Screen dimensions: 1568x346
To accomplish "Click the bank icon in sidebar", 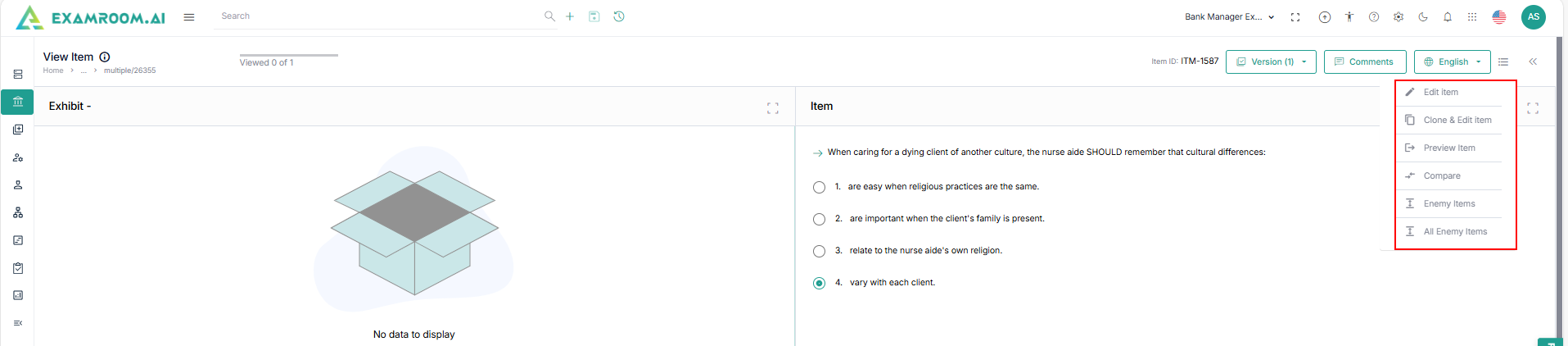I will 18,102.
